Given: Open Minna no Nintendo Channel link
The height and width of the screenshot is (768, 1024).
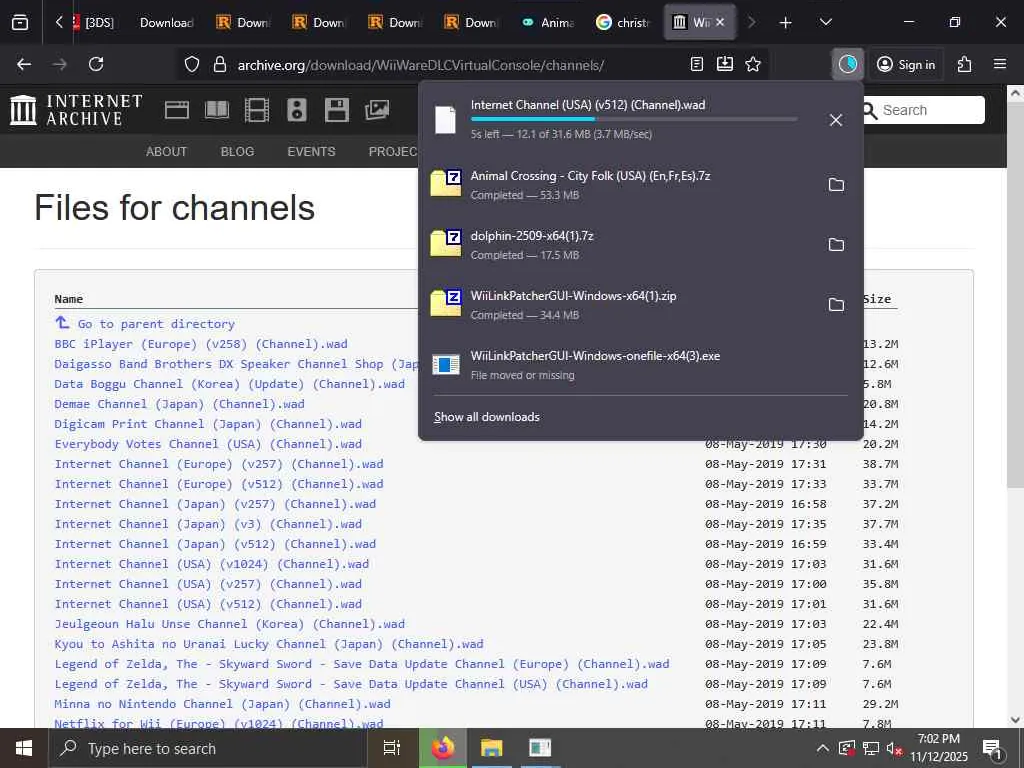Looking at the screenshot, I should pyautogui.click(x=222, y=704).
